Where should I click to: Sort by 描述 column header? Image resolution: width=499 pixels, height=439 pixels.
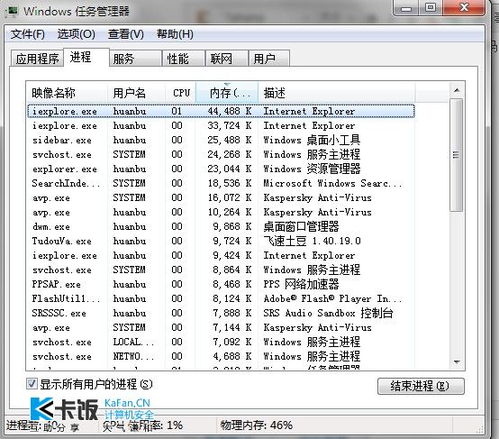[337, 92]
